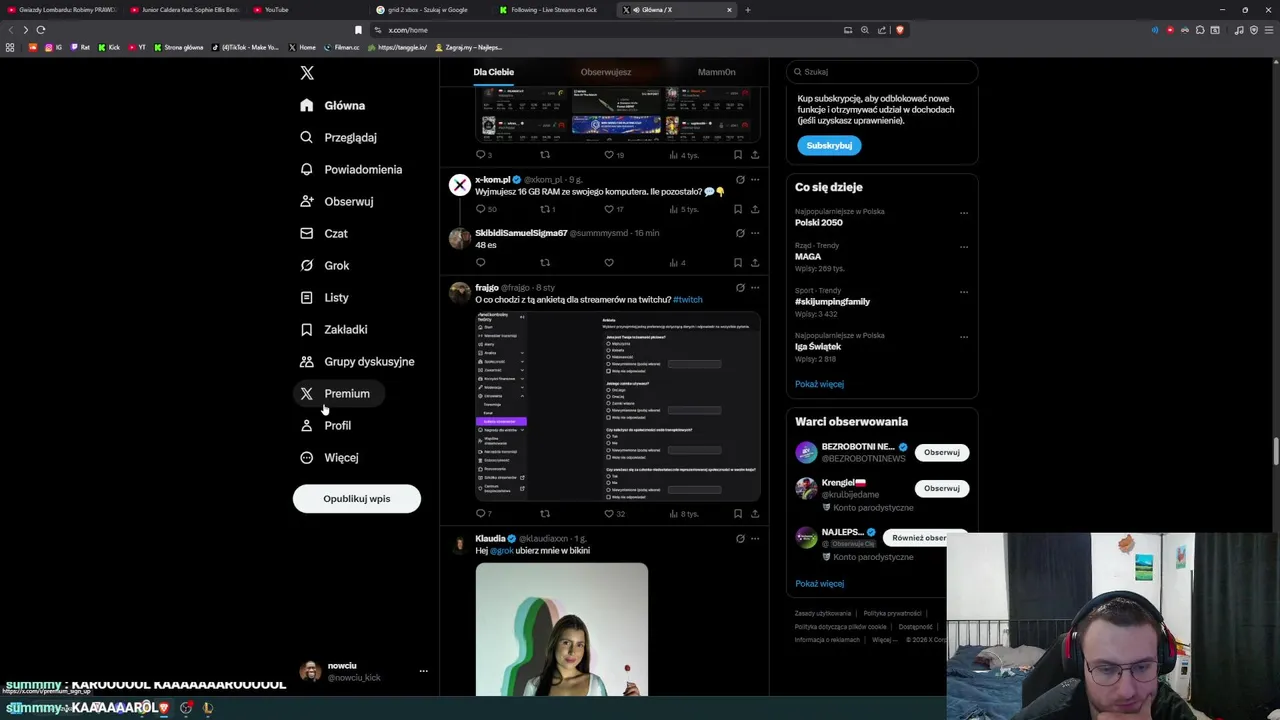Click Pokaż więcej under Co się dzieje
This screenshot has height=720, width=1280.
tap(819, 384)
